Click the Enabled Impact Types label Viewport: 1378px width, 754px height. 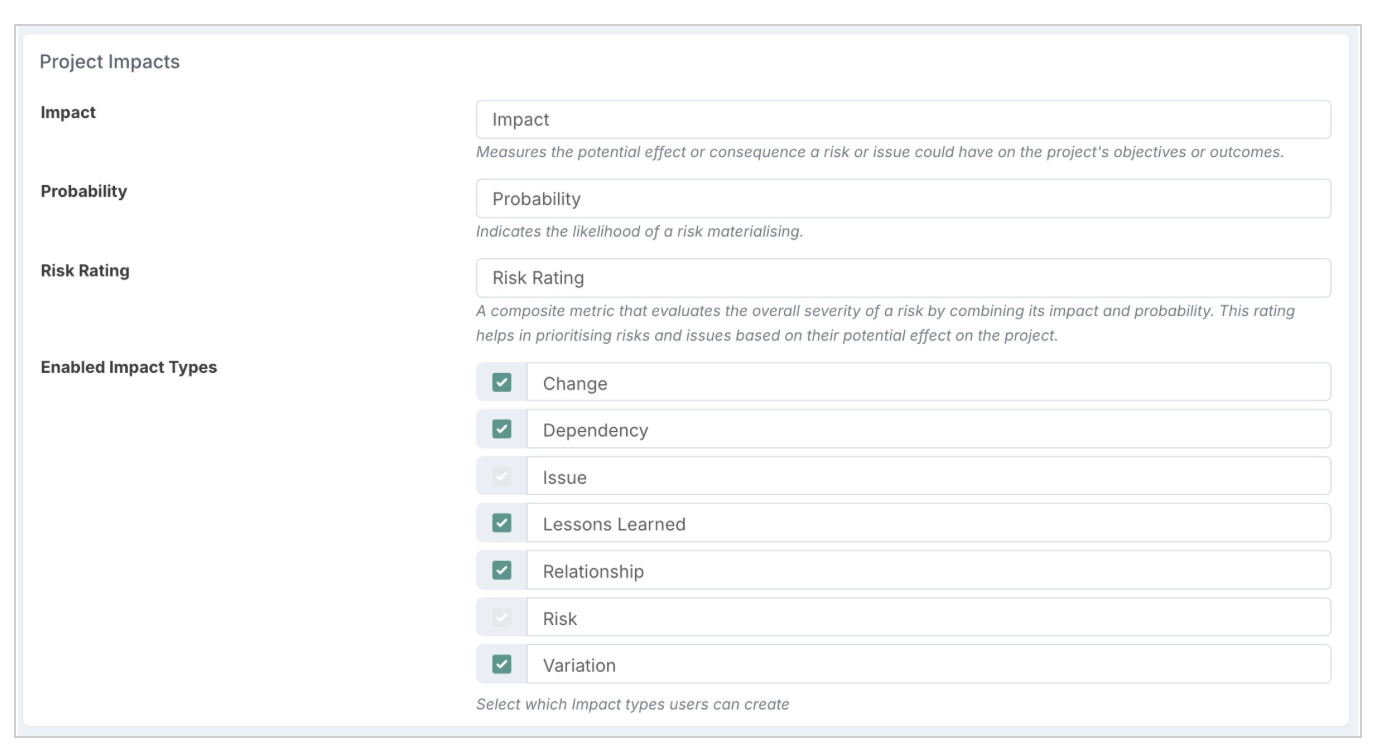point(129,367)
